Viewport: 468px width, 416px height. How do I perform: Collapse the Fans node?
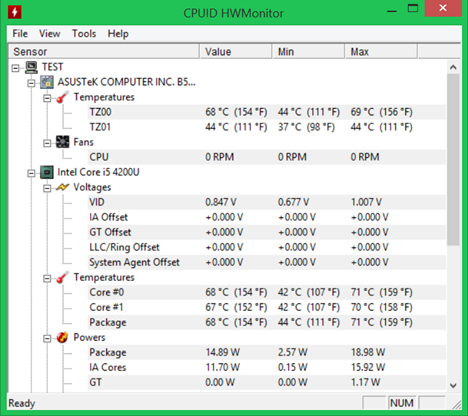[x=47, y=143]
